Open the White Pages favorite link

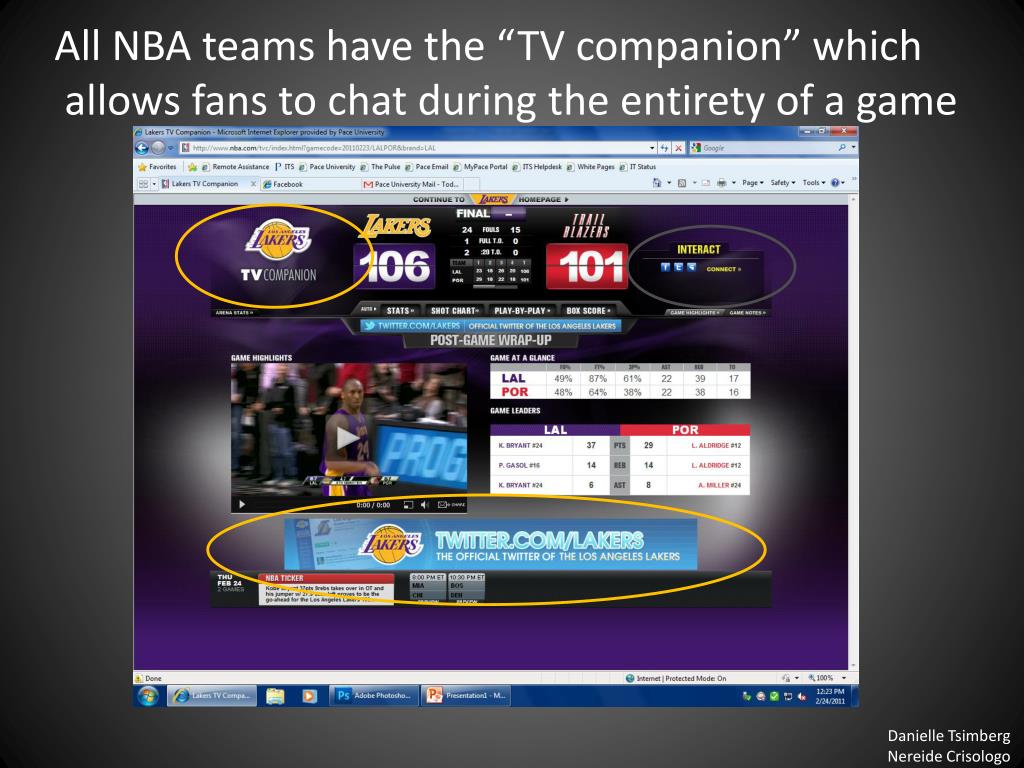[591, 167]
